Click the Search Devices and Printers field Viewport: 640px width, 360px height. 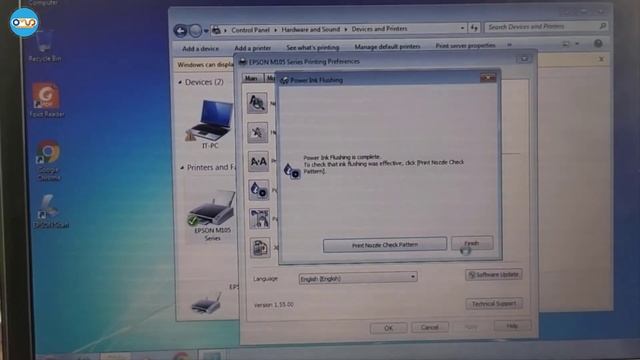click(x=546, y=27)
